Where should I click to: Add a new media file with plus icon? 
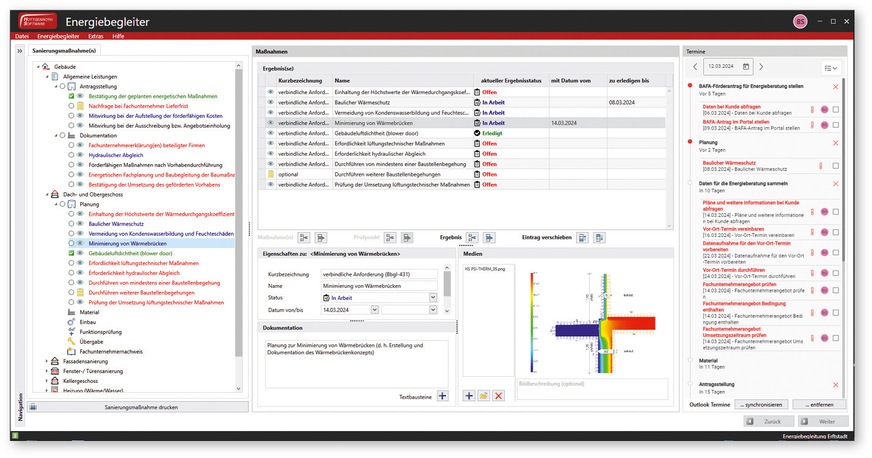pos(469,397)
